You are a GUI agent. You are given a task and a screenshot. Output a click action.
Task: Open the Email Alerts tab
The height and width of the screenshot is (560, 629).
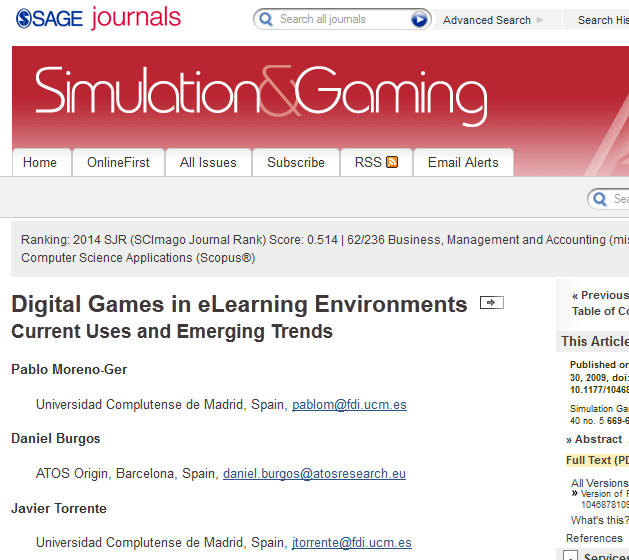462,162
